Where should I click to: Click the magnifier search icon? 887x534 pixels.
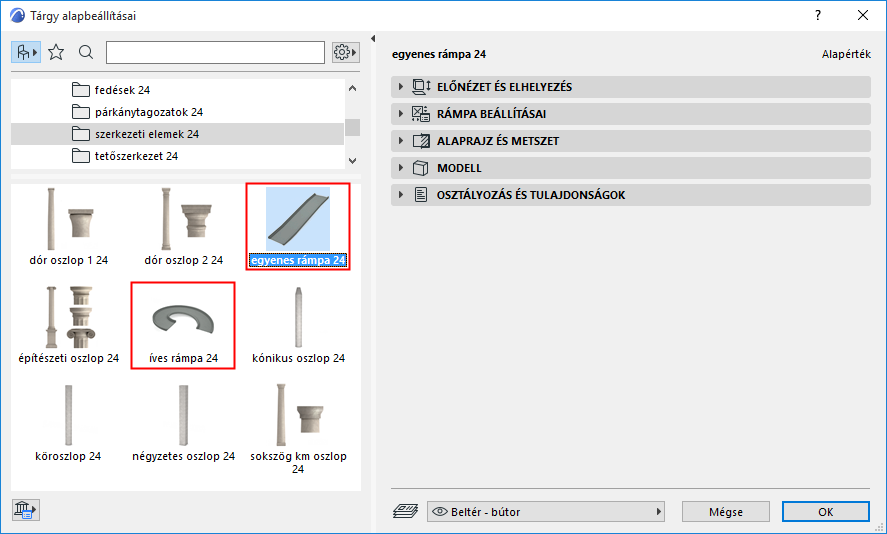(x=86, y=53)
